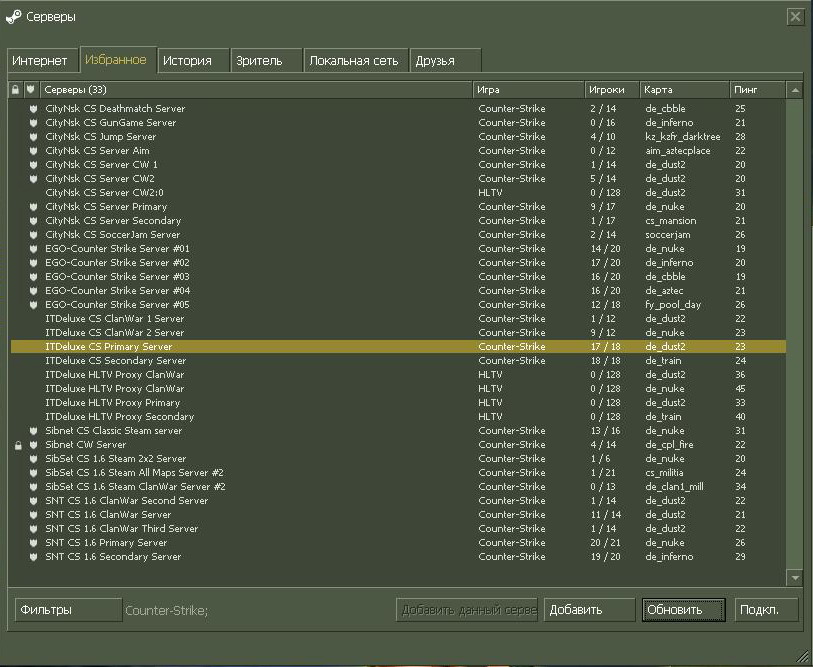Close the Серверы window
The width and height of the screenshot is (813, 667).
[x=795, y=17]
